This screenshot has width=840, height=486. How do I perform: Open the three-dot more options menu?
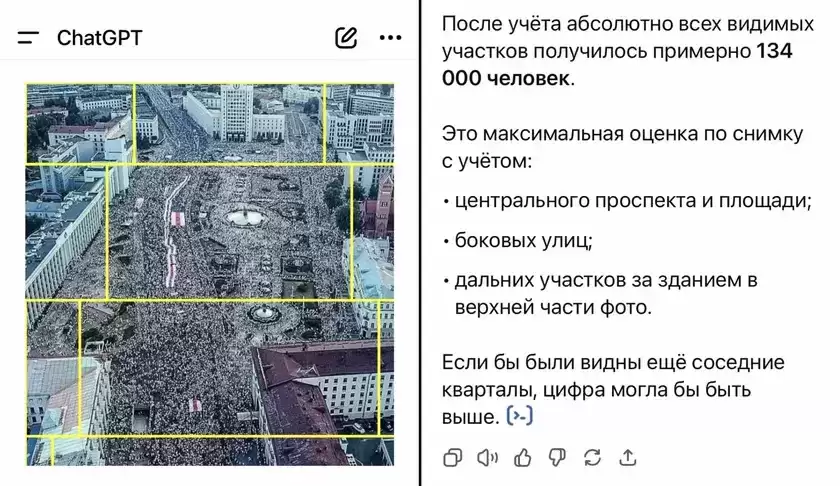pos(391,38)
